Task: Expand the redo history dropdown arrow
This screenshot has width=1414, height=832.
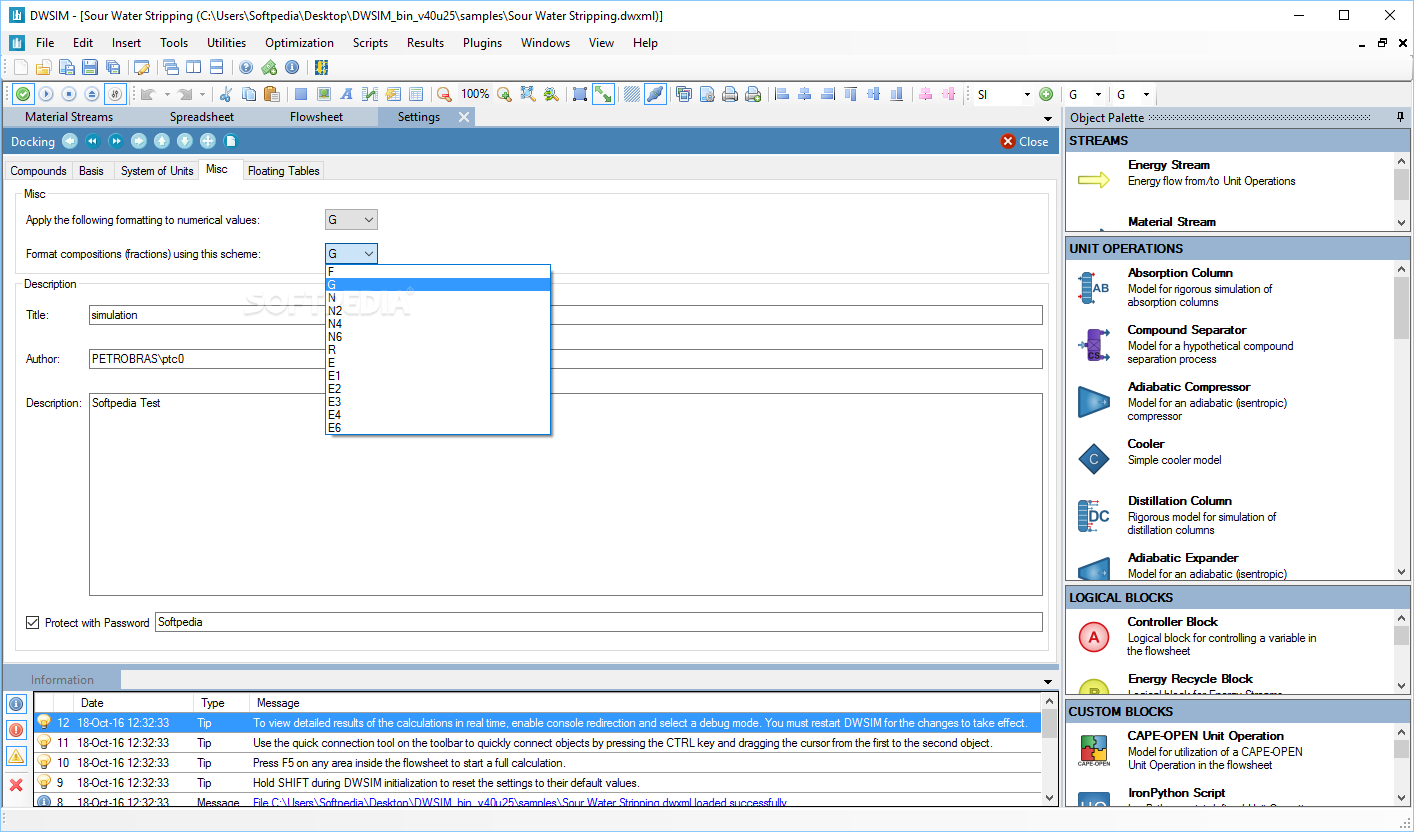Action: coord(202,94)
